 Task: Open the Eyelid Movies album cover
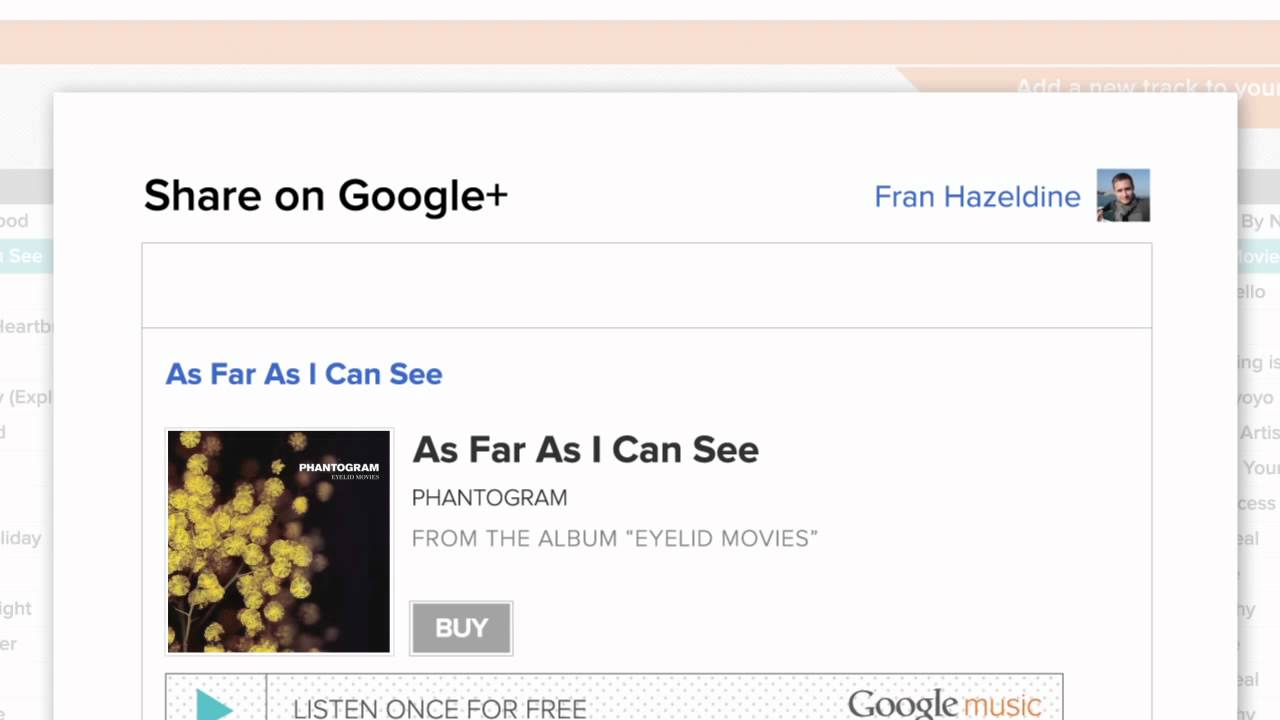click(x=279, y=541)
